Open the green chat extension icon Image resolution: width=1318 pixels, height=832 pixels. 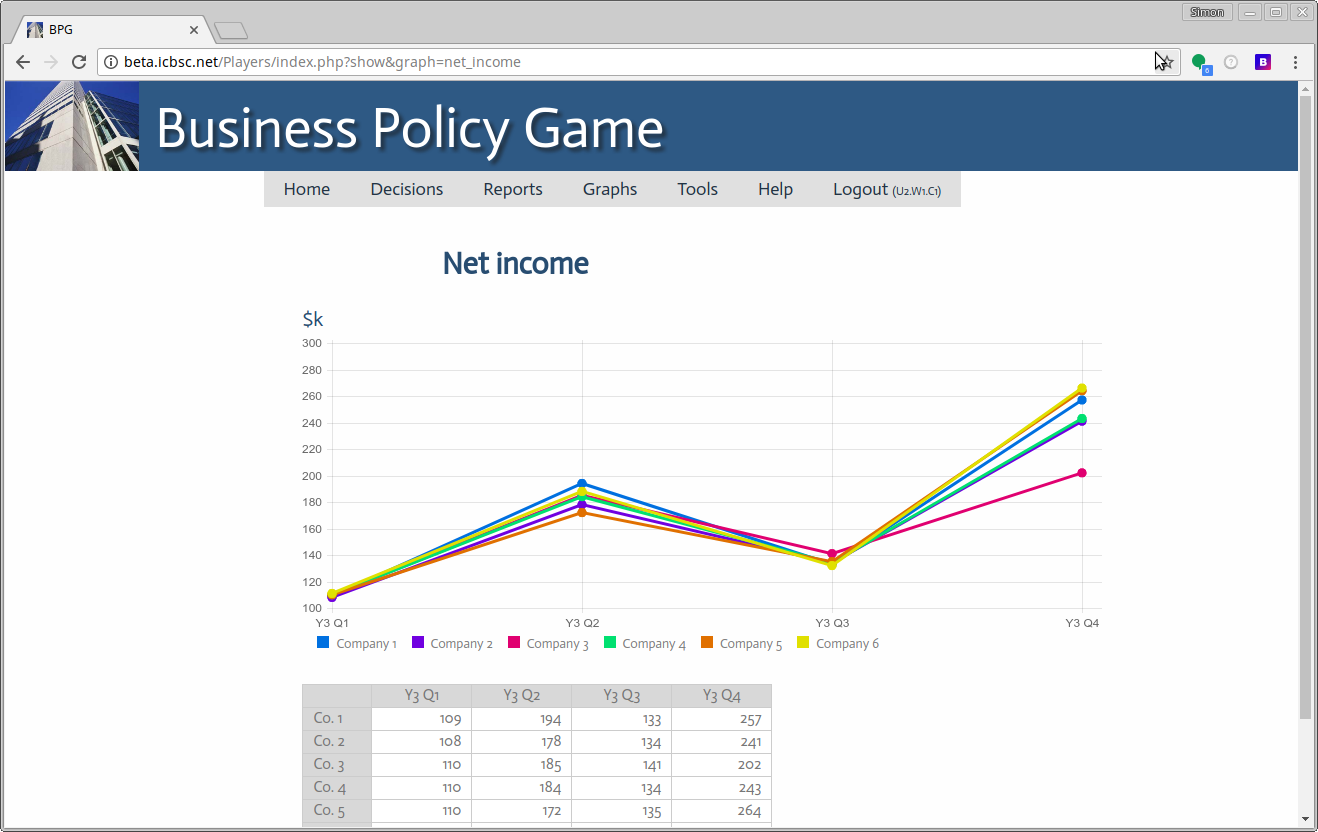[1199, 62]
